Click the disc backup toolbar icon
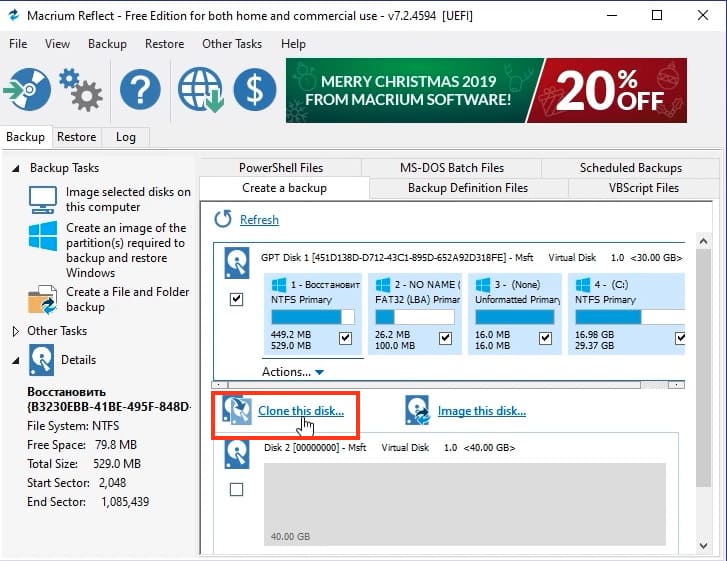 28,89
